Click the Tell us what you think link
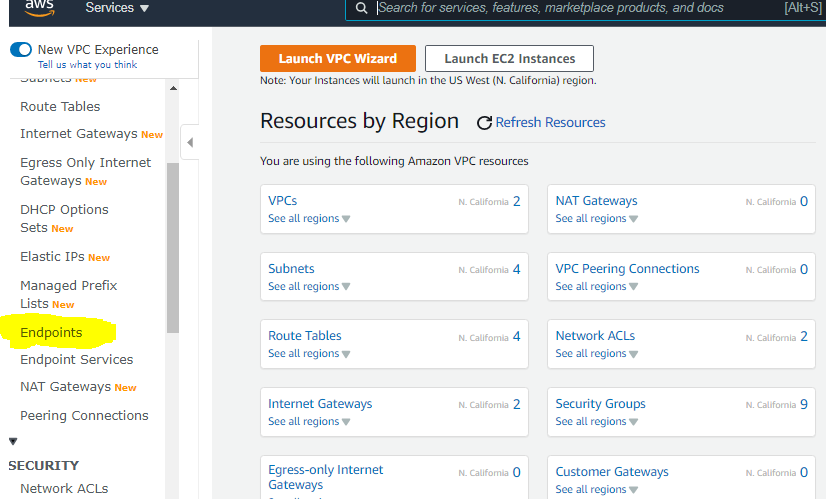The image size is (826, 499). [87, 64]
